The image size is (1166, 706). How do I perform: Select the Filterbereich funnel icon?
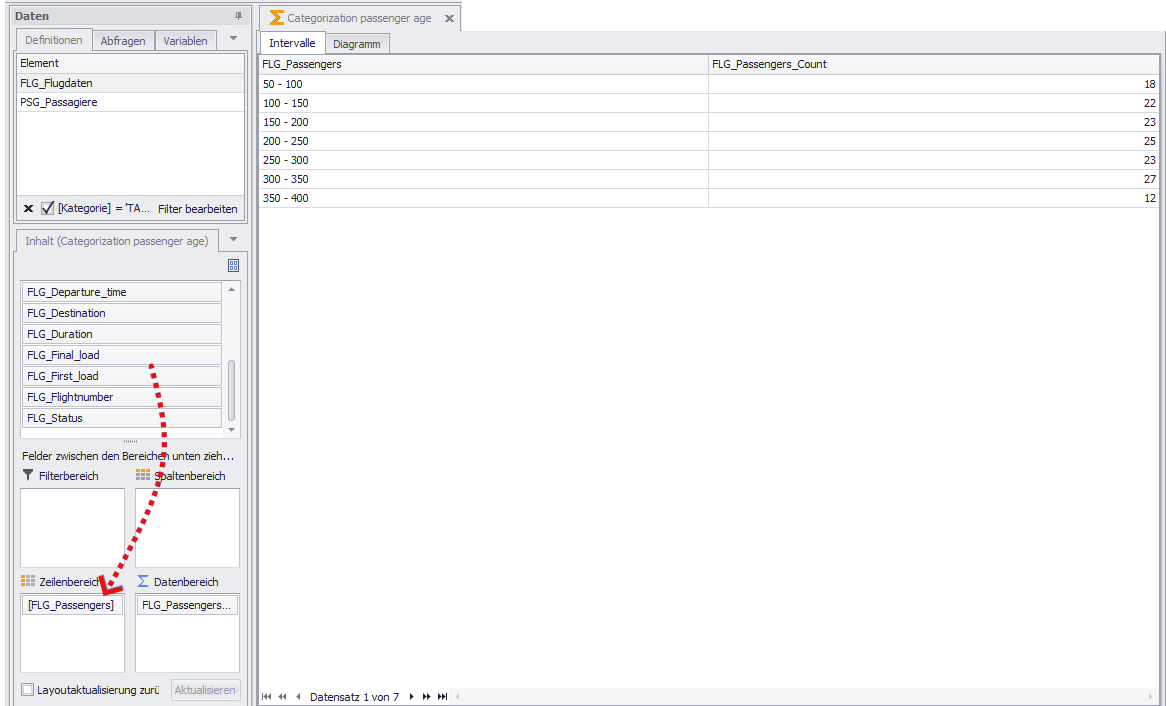[27, 475]
